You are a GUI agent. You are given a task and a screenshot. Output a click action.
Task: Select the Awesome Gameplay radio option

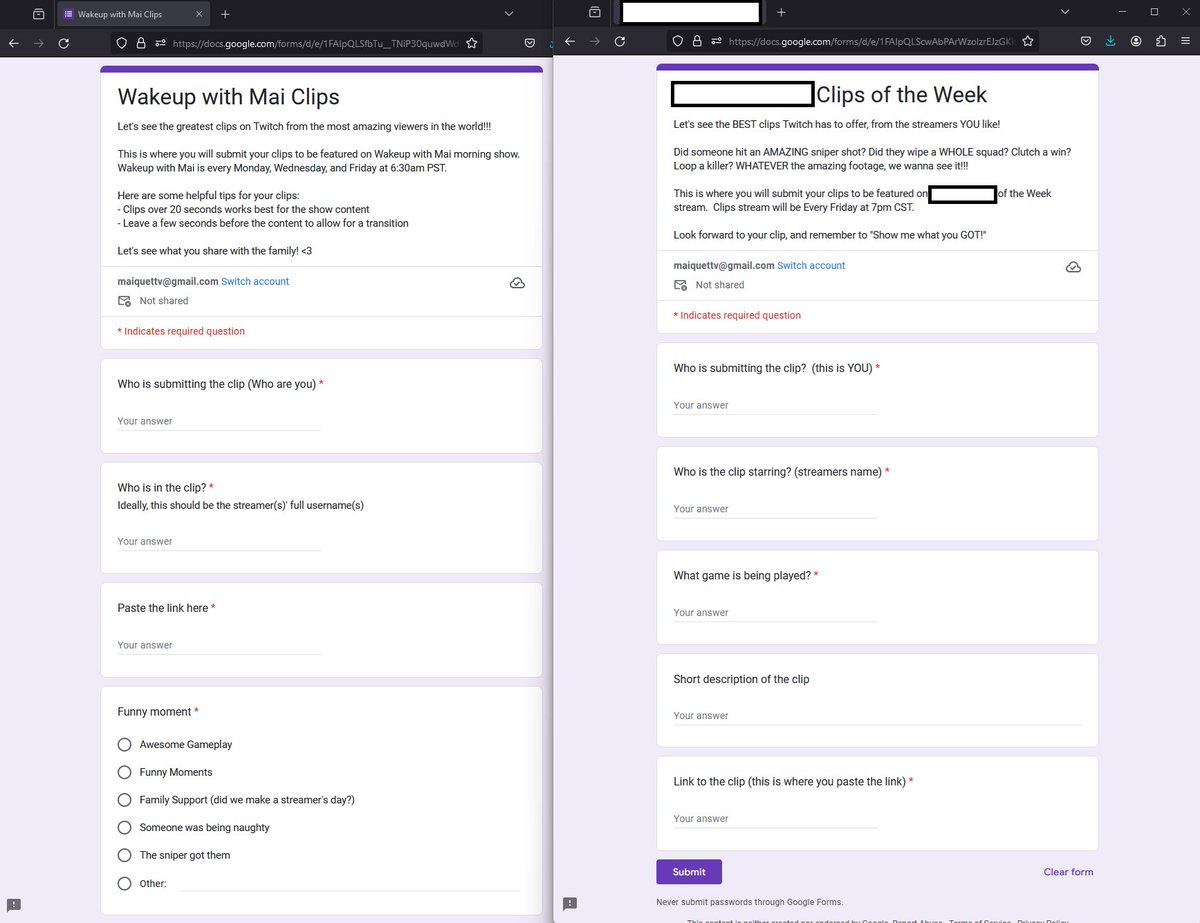[x=124, y=744]
